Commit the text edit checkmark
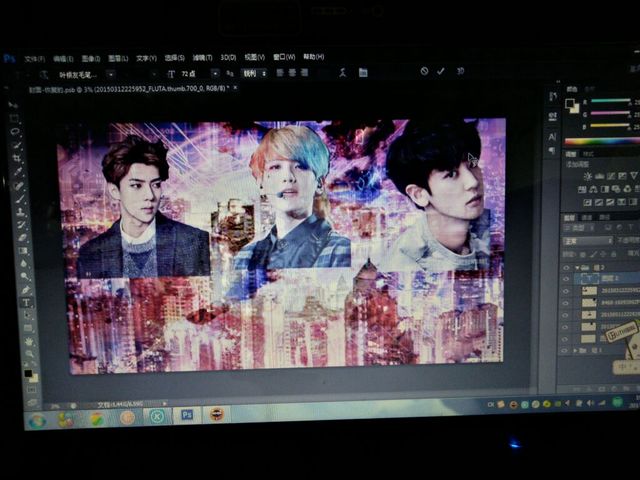The width and height of the screenshot is (640, 480). click(x=440, y=71)
